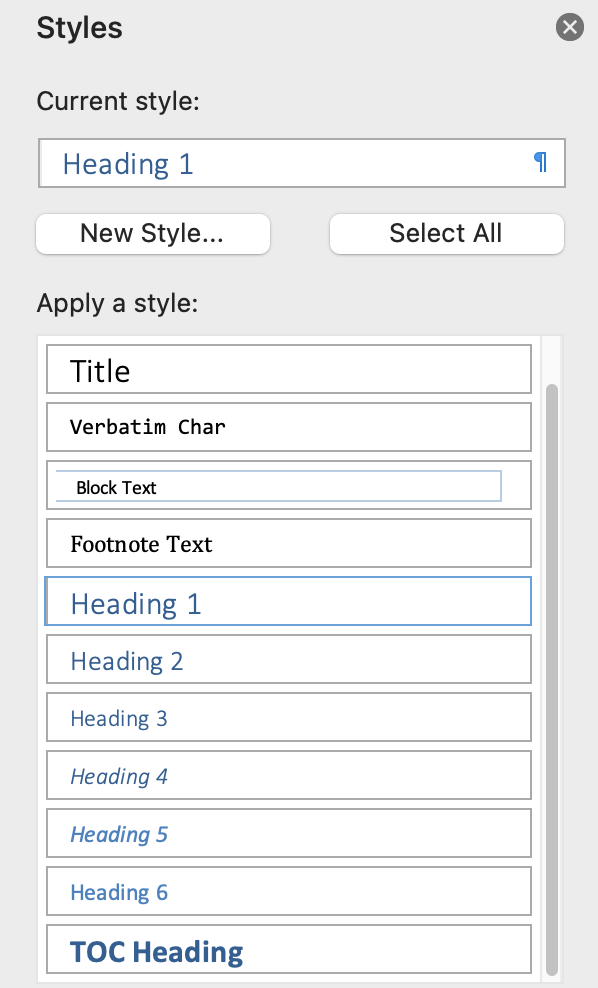Apply the Verbatim Char style
The width and height of the screenshot is (598, 988).
[x=288, y=427]
